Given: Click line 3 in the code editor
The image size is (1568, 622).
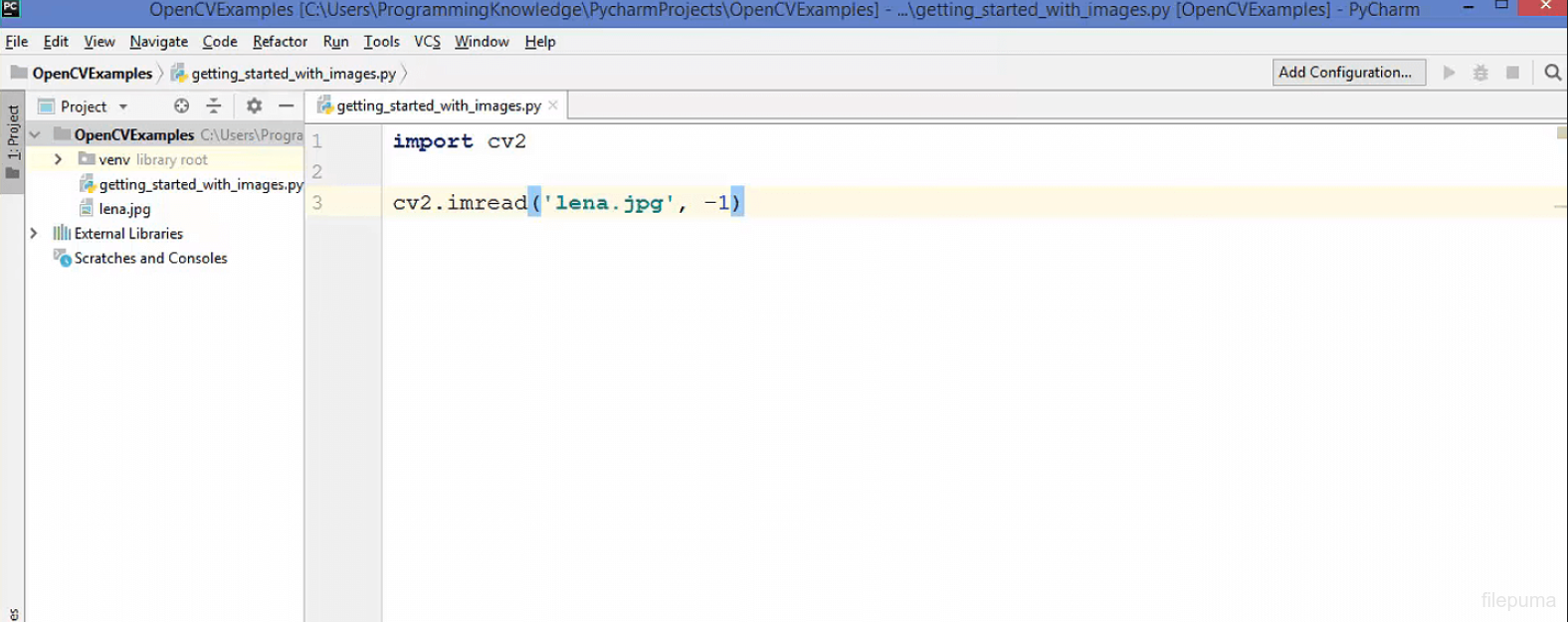Looking at the screenshot, I should [895, 203].
